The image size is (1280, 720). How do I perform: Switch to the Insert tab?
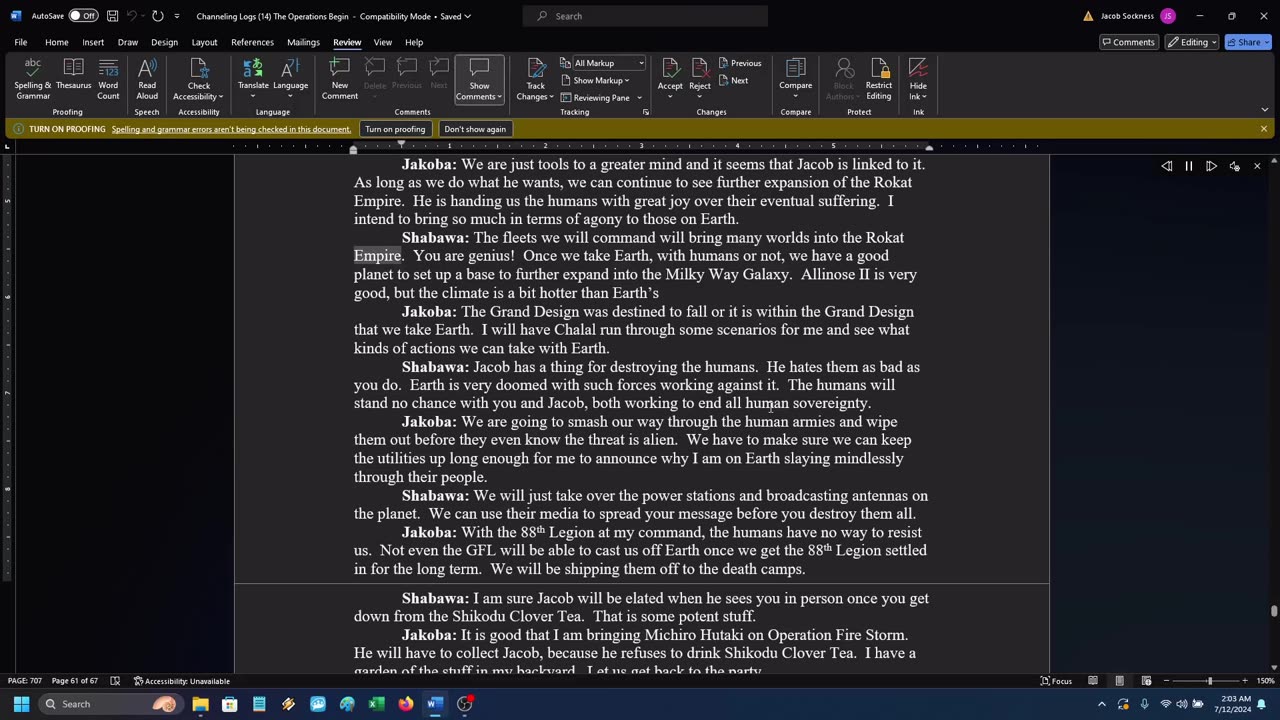coord(93,42)
